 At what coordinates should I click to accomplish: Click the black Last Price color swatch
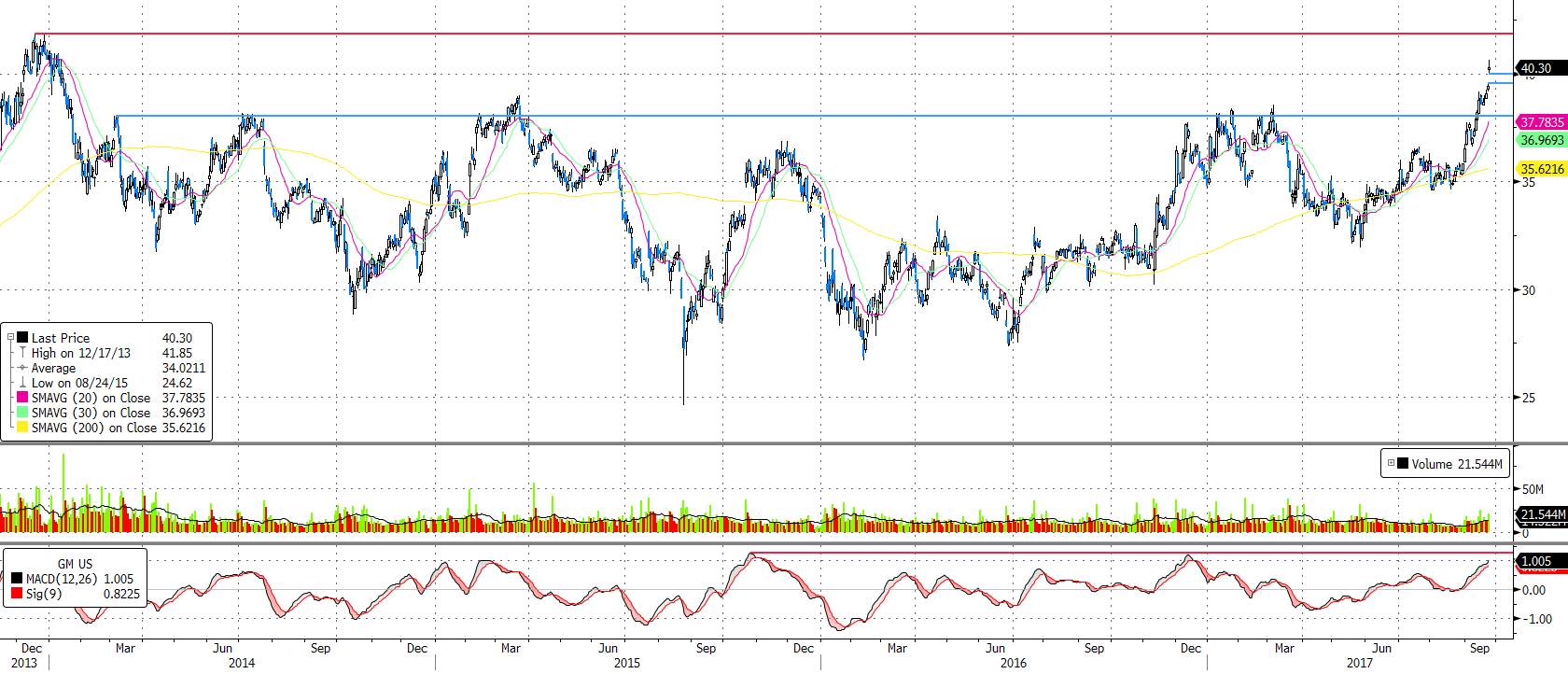(x=22, y=338)
